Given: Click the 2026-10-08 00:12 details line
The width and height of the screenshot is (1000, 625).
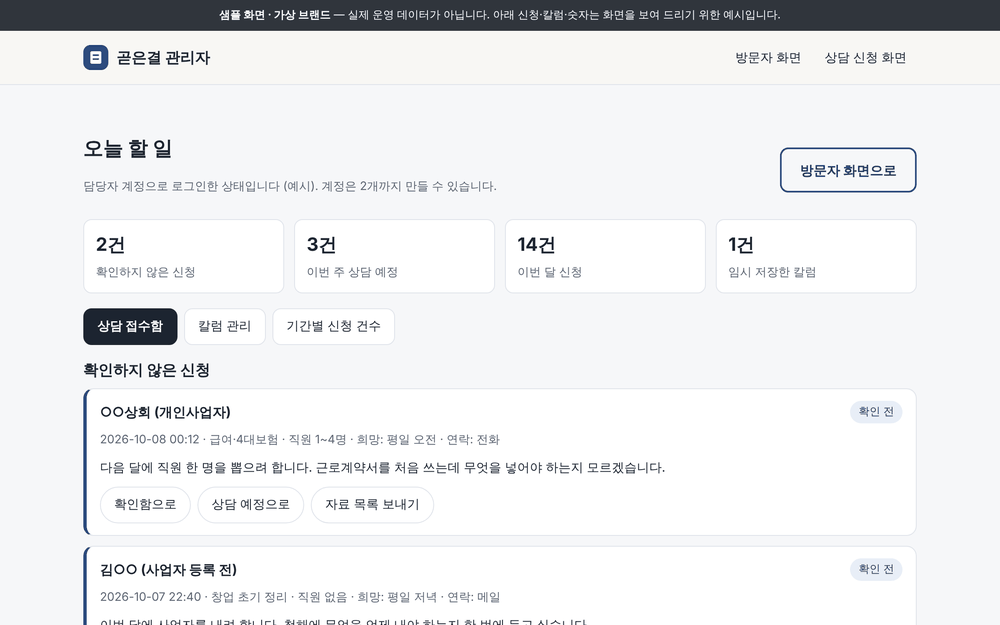Looking at the screenshot, I should (300, 439).
